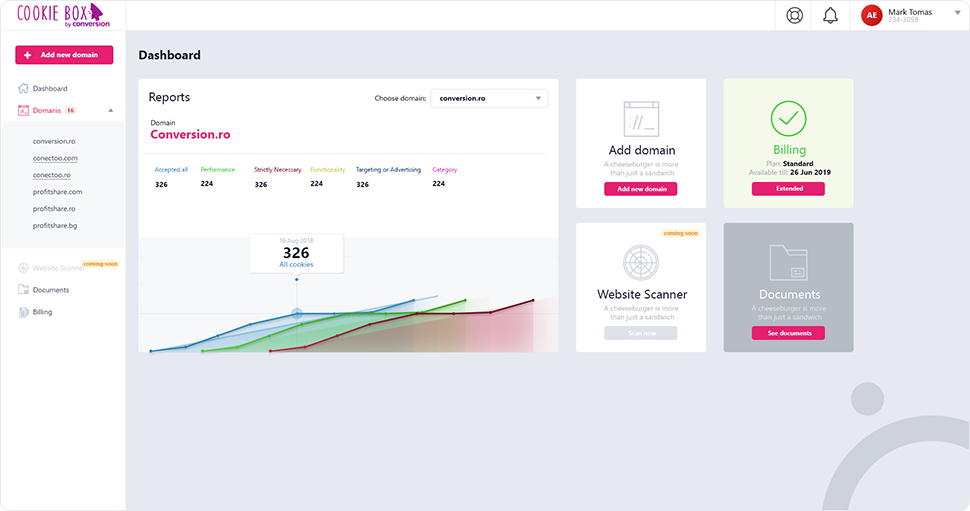Viewport: 970px width, 511px height.
Task: Click the highlighted blue chart data point
Action: click(297, 314)
